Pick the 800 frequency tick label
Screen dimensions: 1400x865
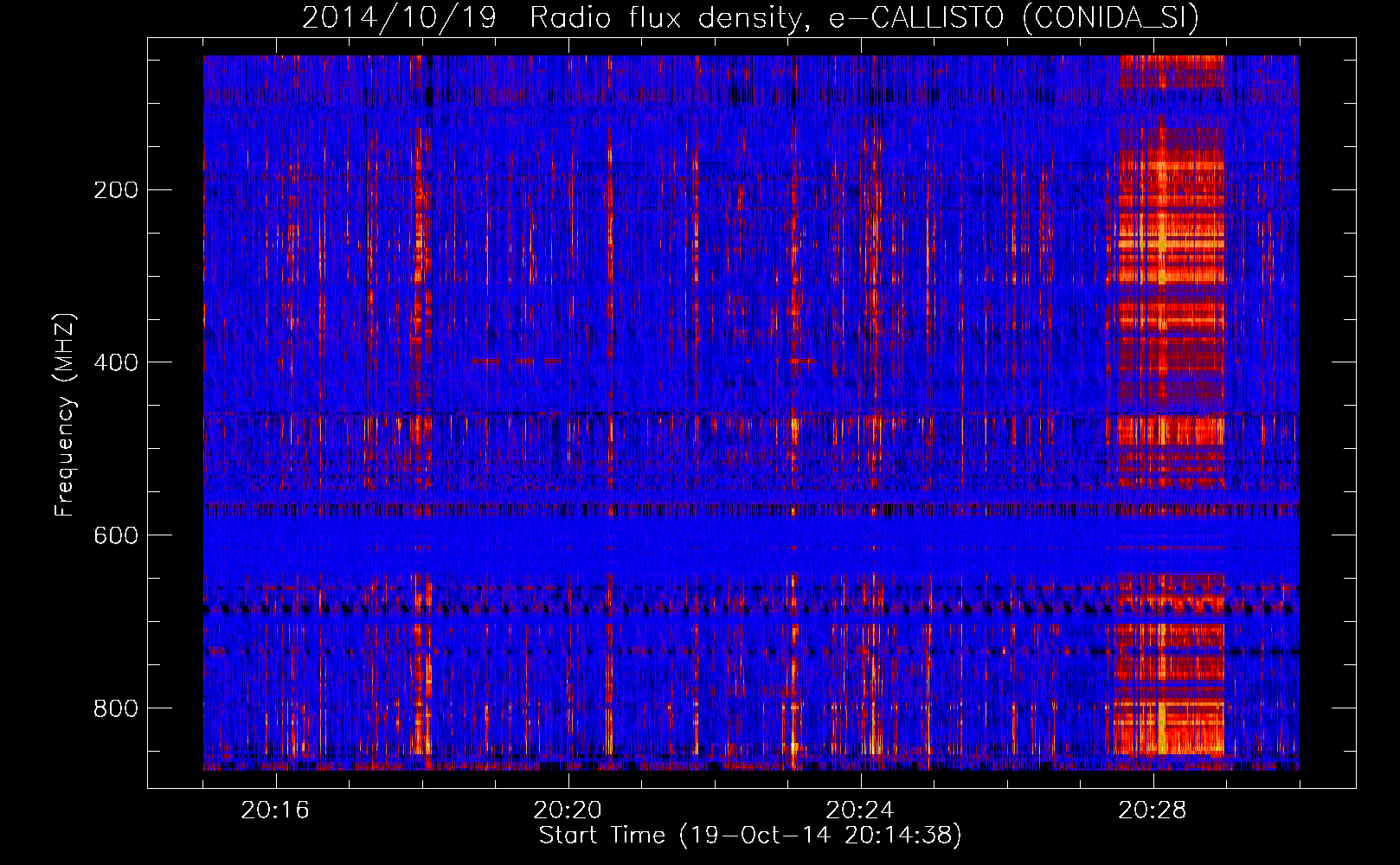[x=116, y=708]
